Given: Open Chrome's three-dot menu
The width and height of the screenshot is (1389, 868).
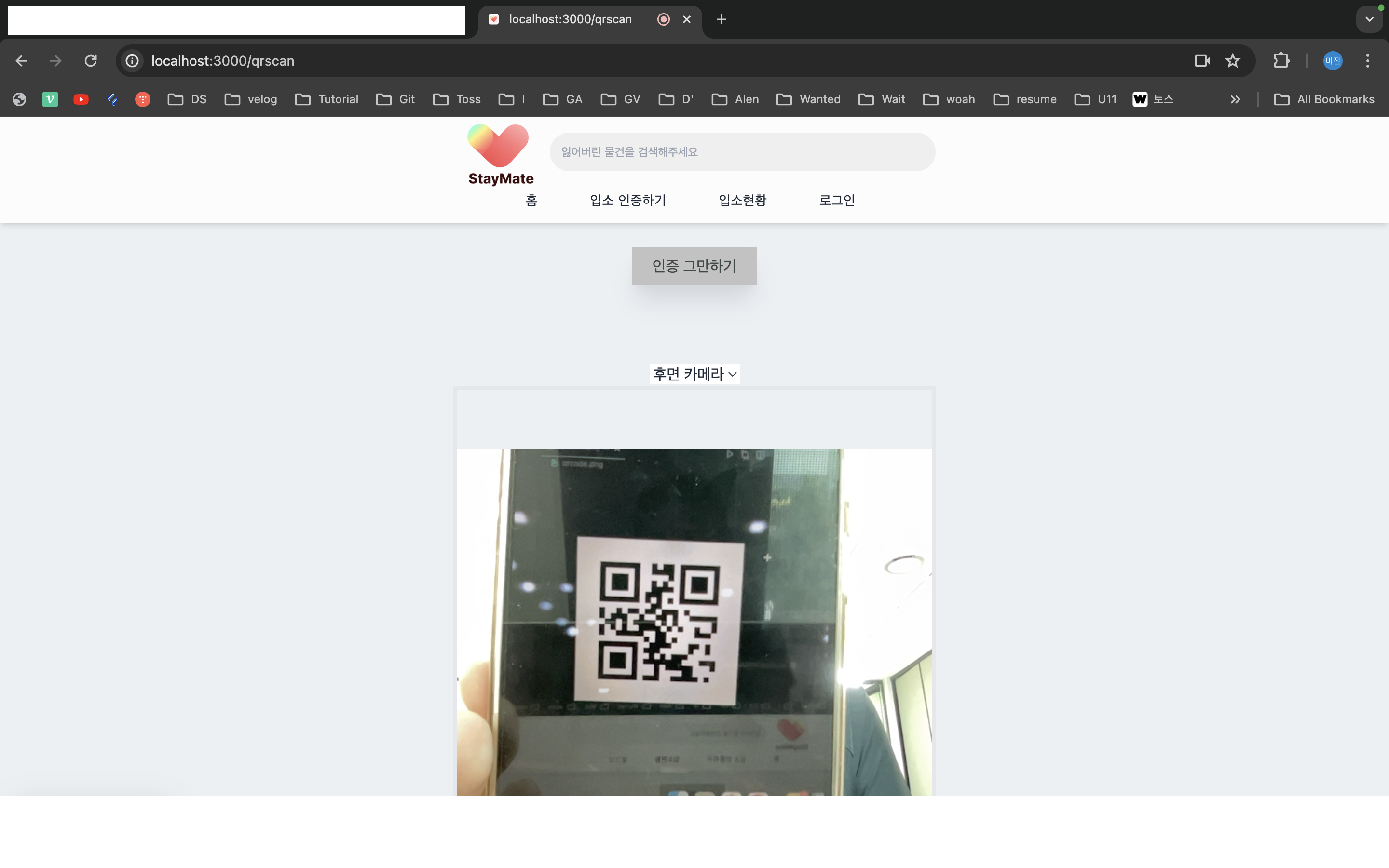Looking at the screenshot, I should coord(1367,61).
